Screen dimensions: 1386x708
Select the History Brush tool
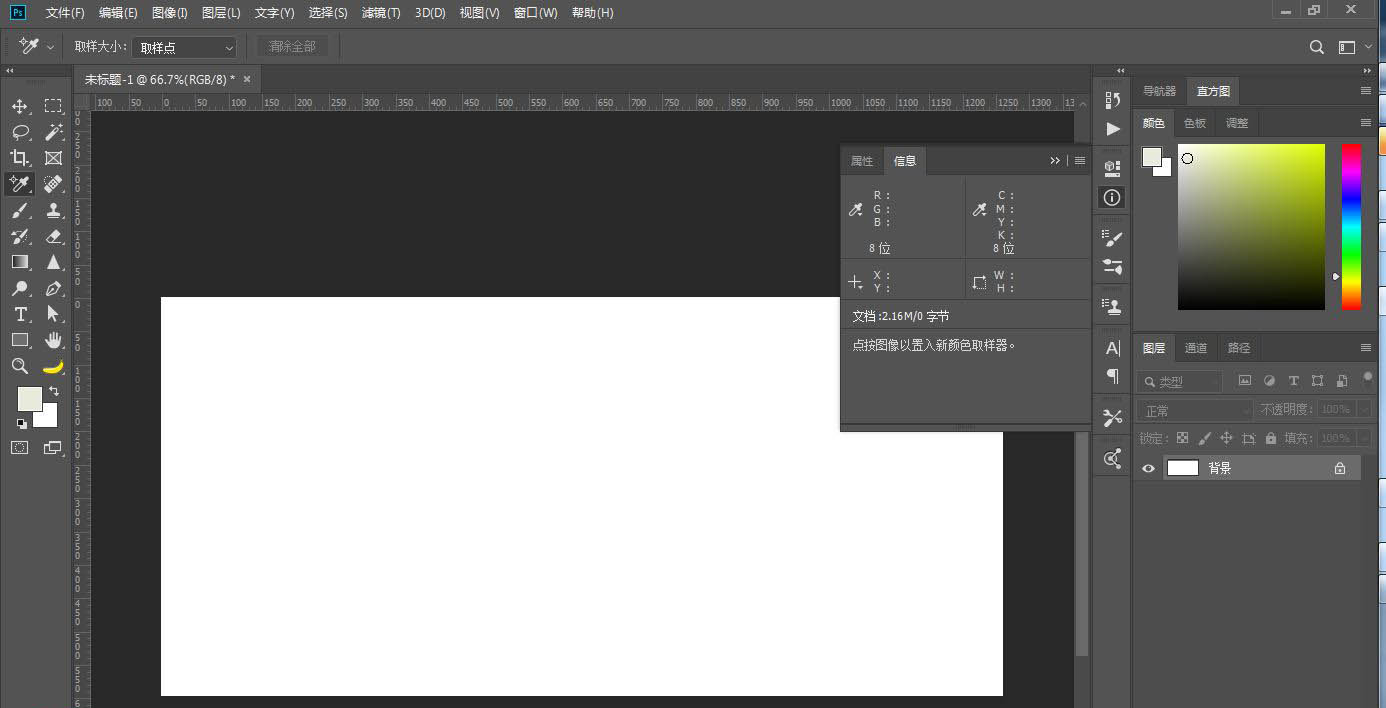click(20, 236)
